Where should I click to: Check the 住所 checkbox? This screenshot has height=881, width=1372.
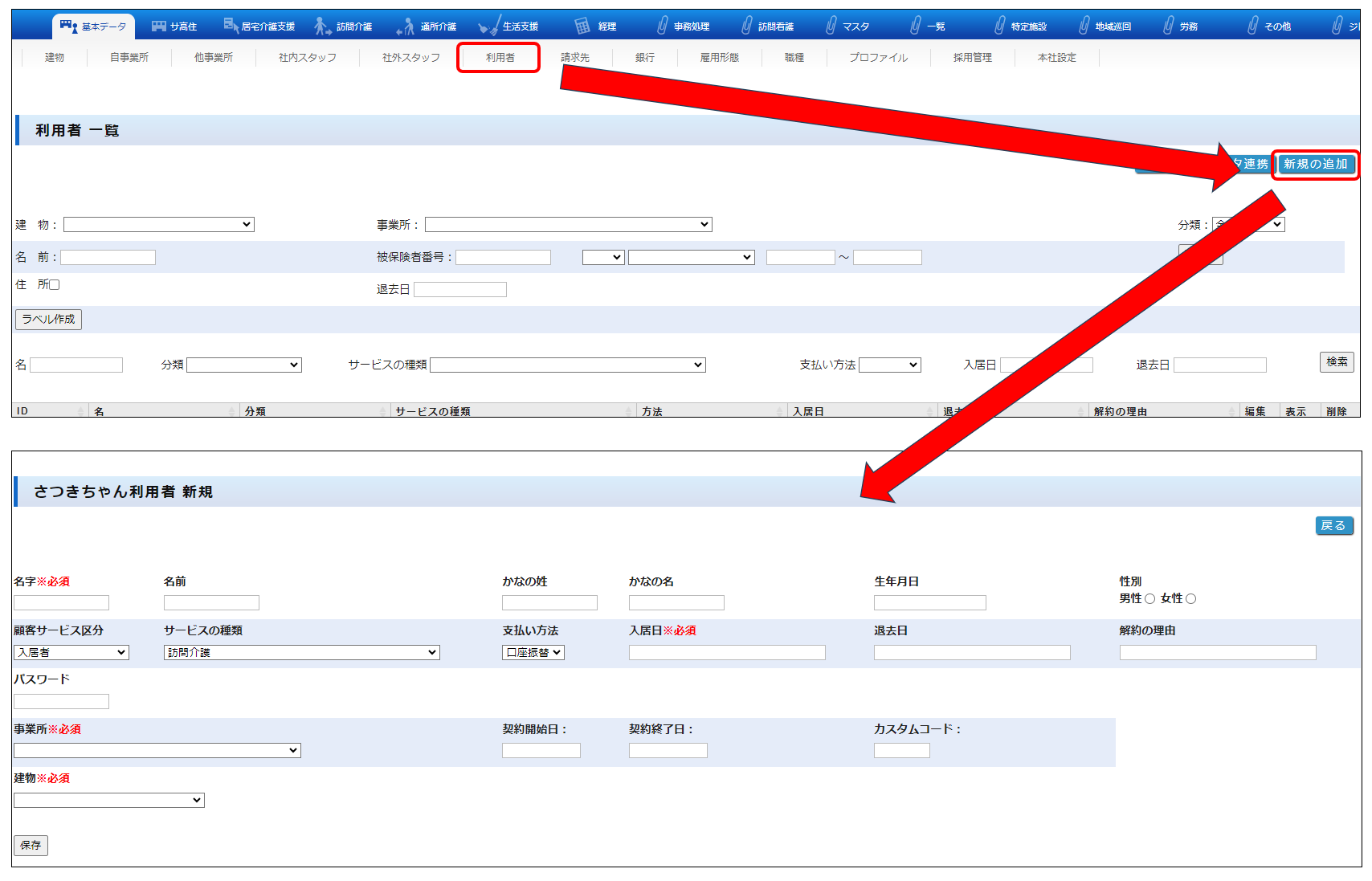click(x=55, y=285)
